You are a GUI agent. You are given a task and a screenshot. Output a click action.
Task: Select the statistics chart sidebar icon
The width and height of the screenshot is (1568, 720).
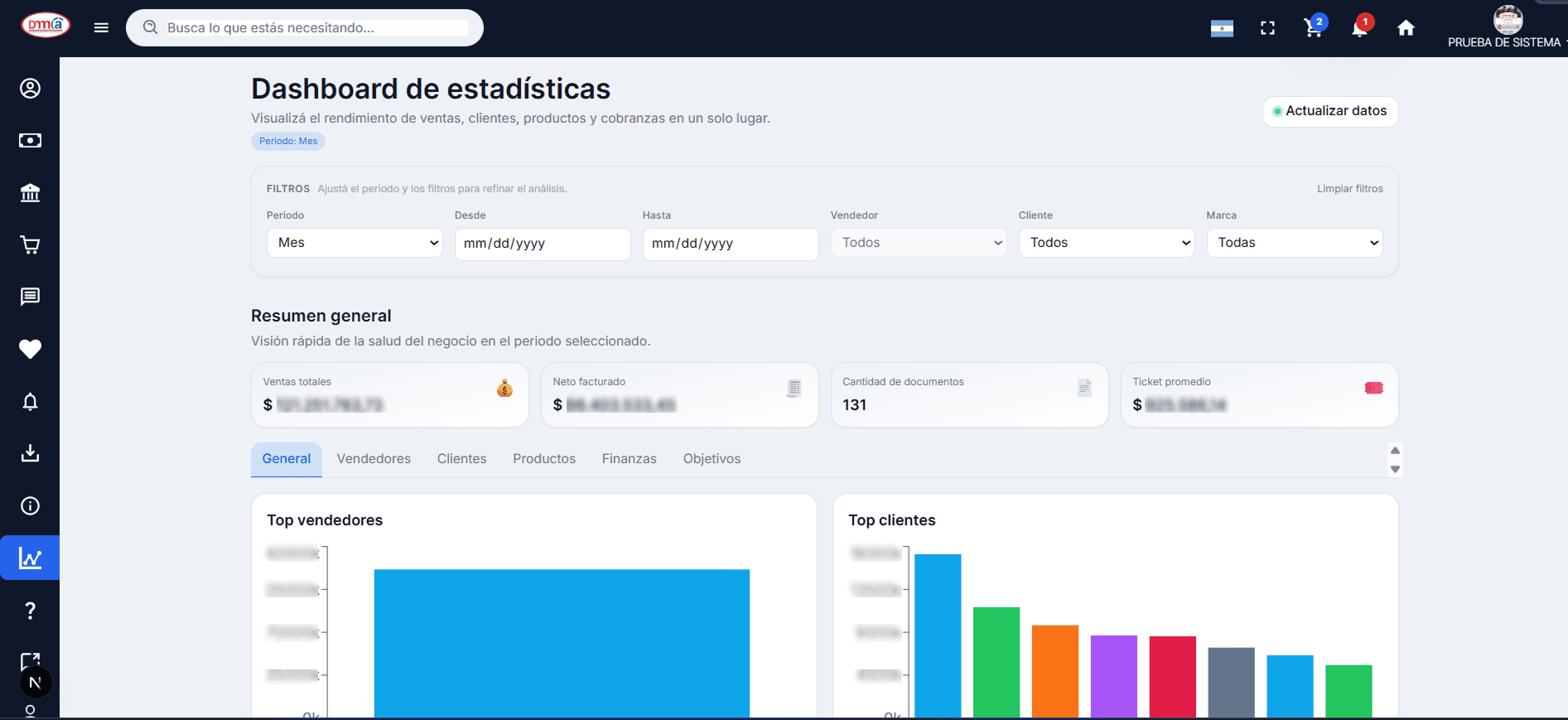tap(30, 558)
